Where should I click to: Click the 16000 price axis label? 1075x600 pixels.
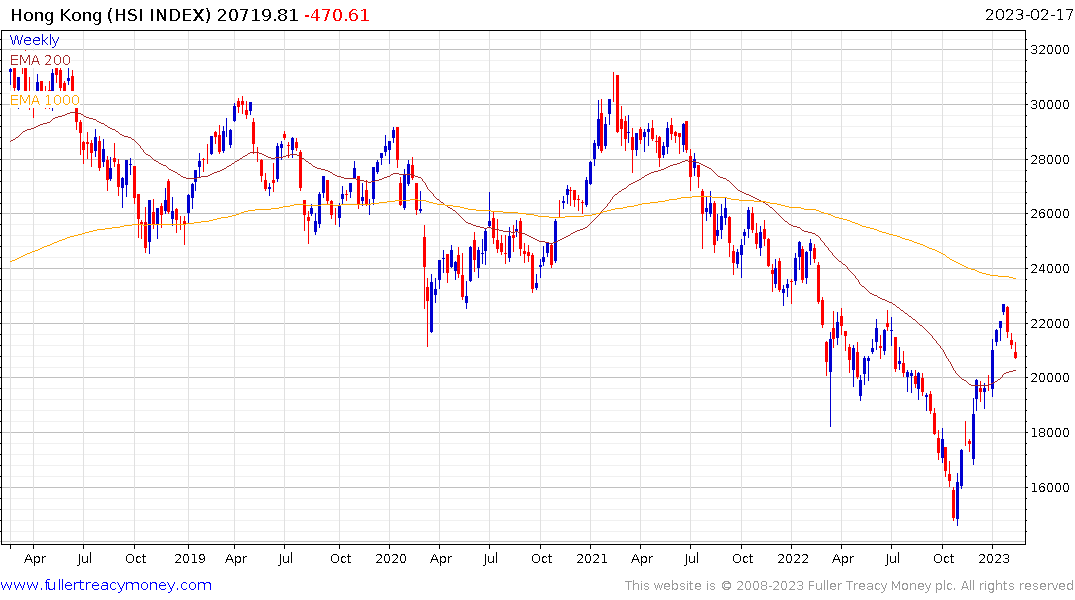click(1050, 487)
